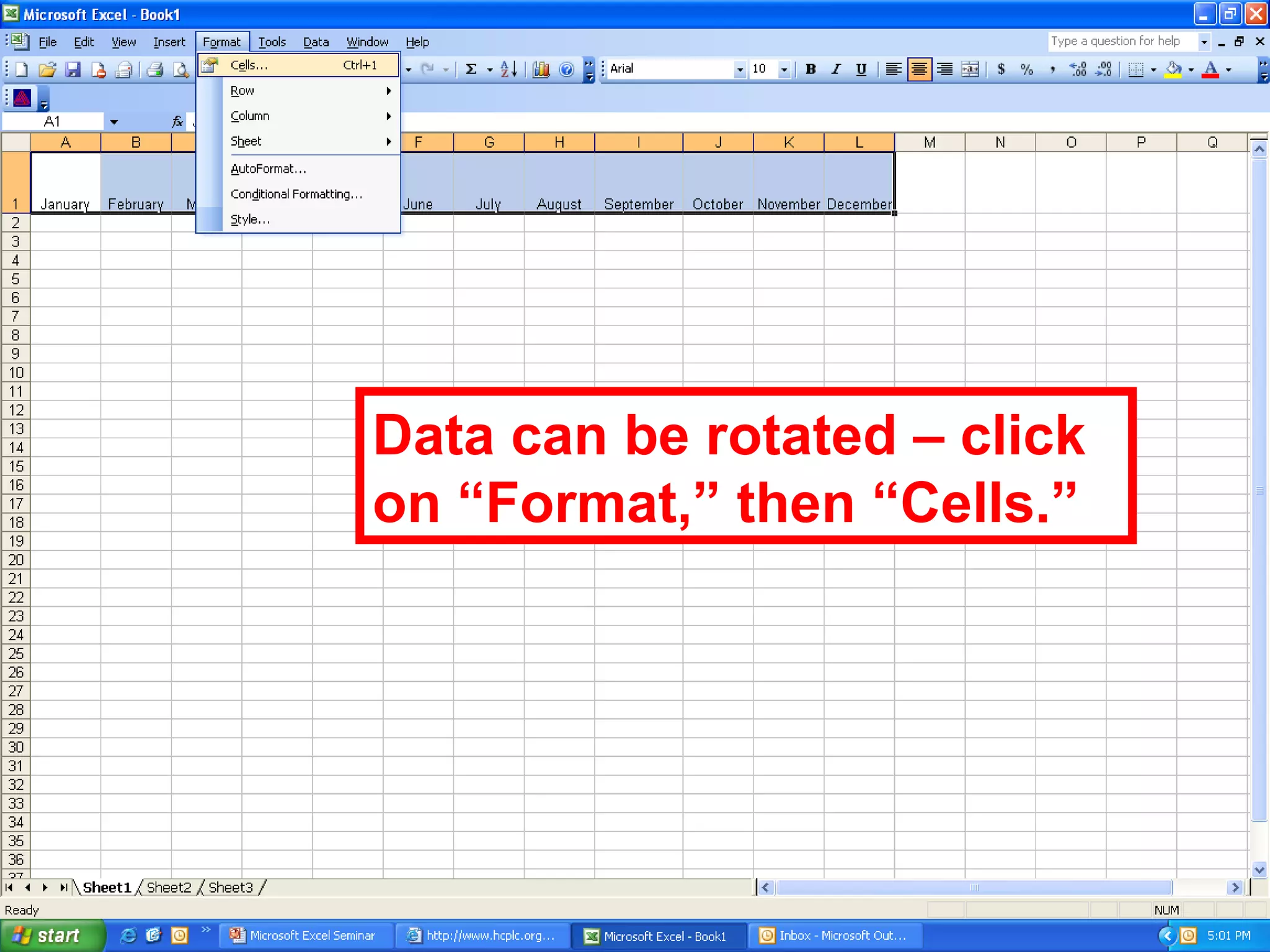Viewport: 1270px width, 952px height.
Task: Open the Borders style dropdown arrow
Action: [x=1153, y=69]
